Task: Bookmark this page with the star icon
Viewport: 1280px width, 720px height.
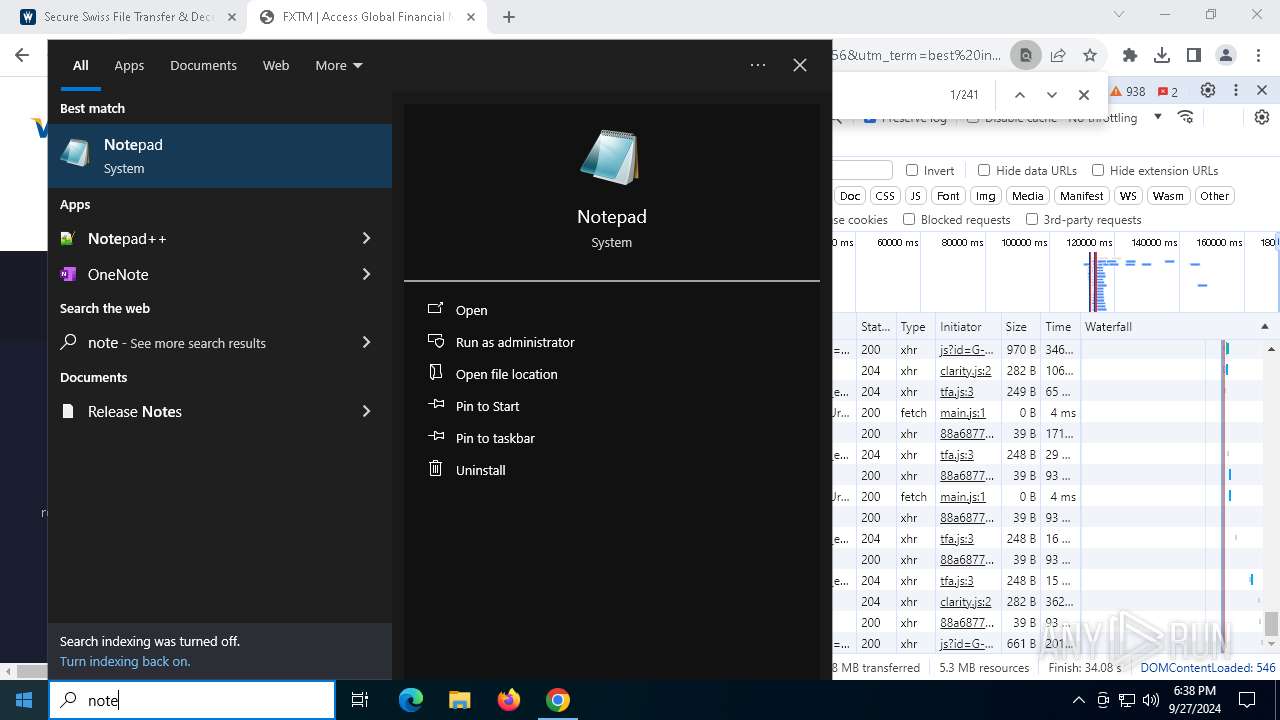Action: click(x=1090, y=56)
